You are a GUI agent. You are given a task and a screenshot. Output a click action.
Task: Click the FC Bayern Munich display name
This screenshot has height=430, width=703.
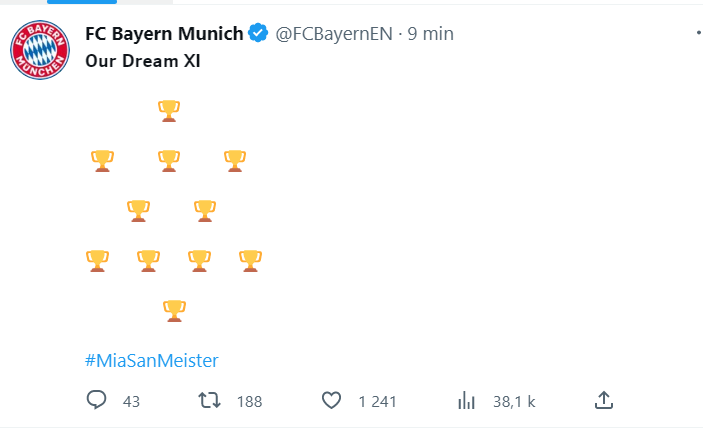[x=164, y=34]
